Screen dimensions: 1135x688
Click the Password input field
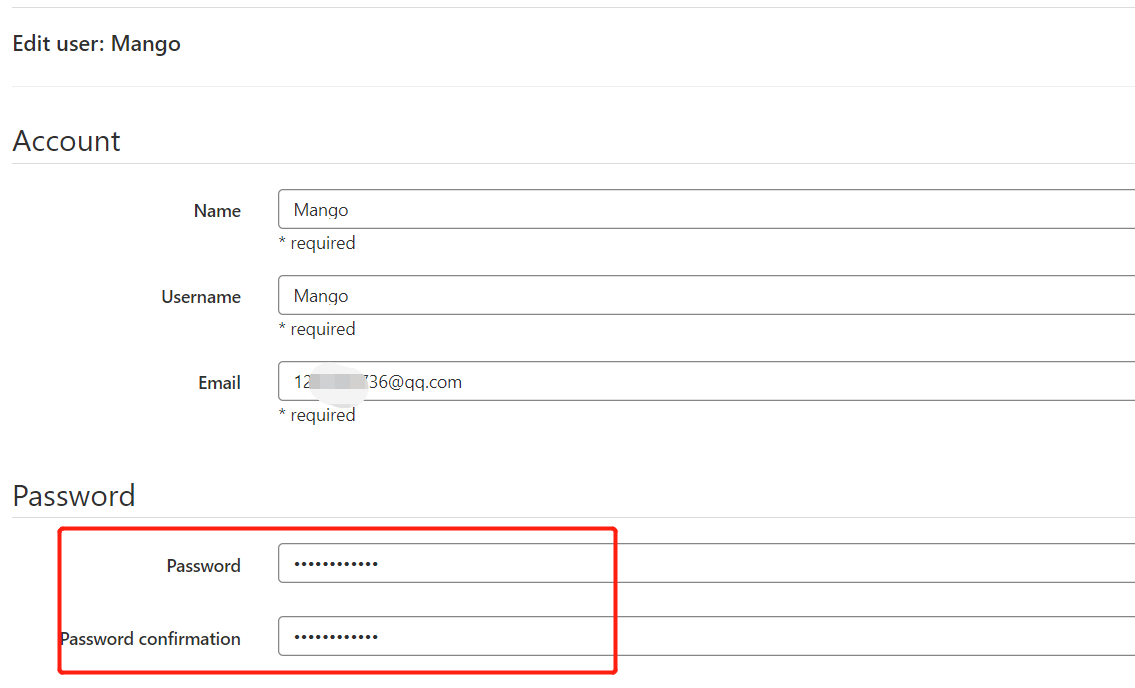point(706,563)
